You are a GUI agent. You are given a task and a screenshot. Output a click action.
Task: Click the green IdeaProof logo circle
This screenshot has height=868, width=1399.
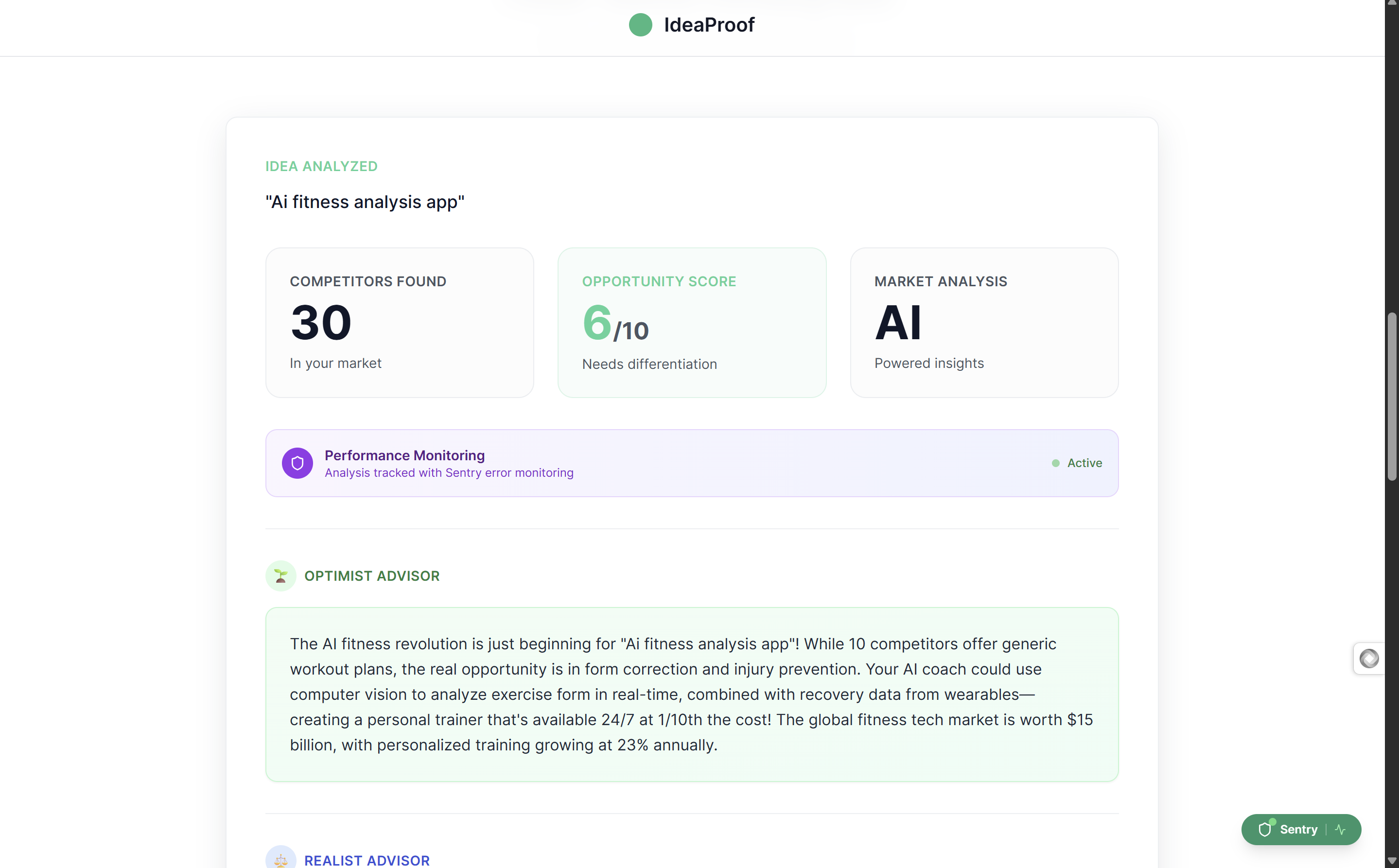point(640,25)
